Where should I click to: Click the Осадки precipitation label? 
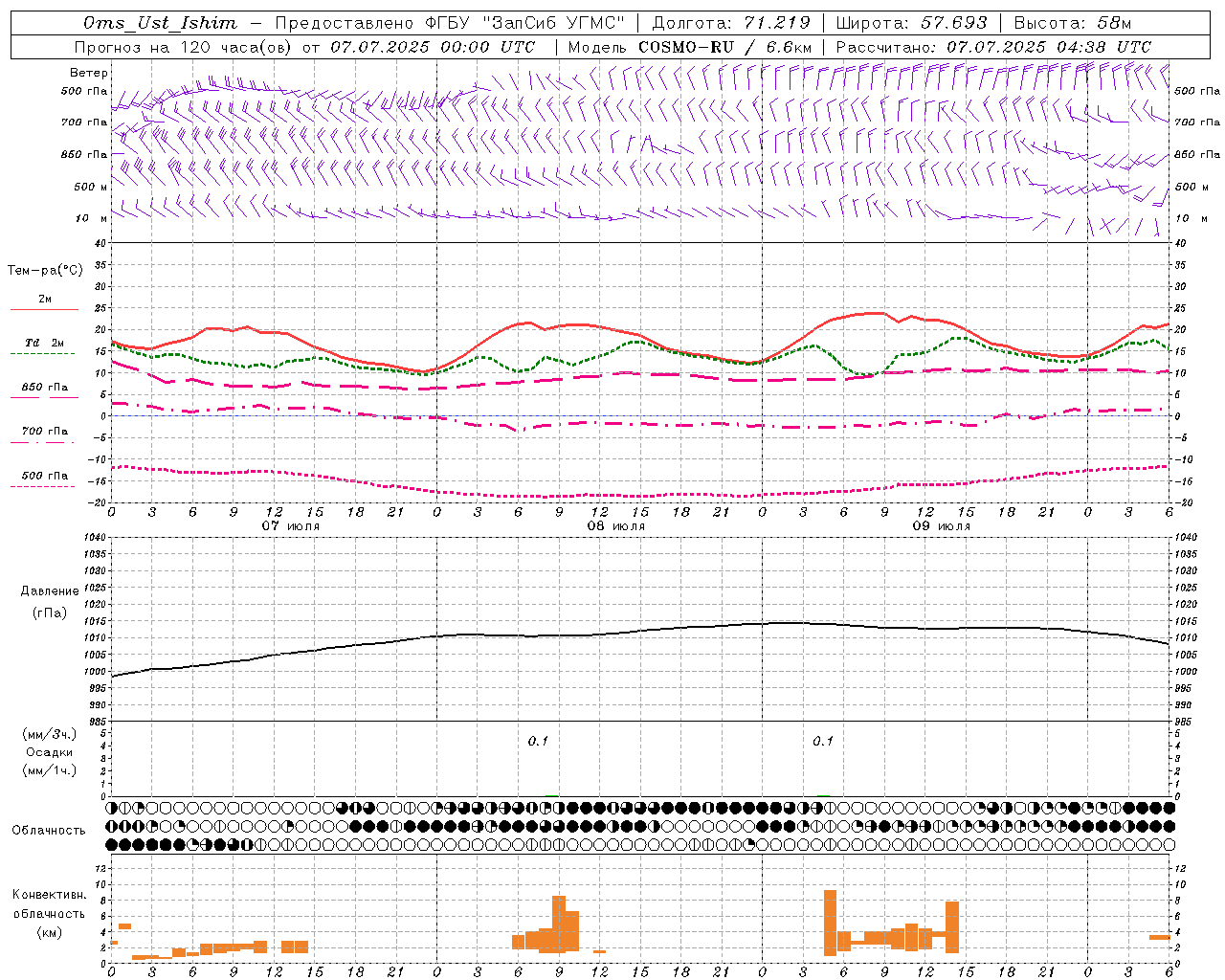pos(50,752)
